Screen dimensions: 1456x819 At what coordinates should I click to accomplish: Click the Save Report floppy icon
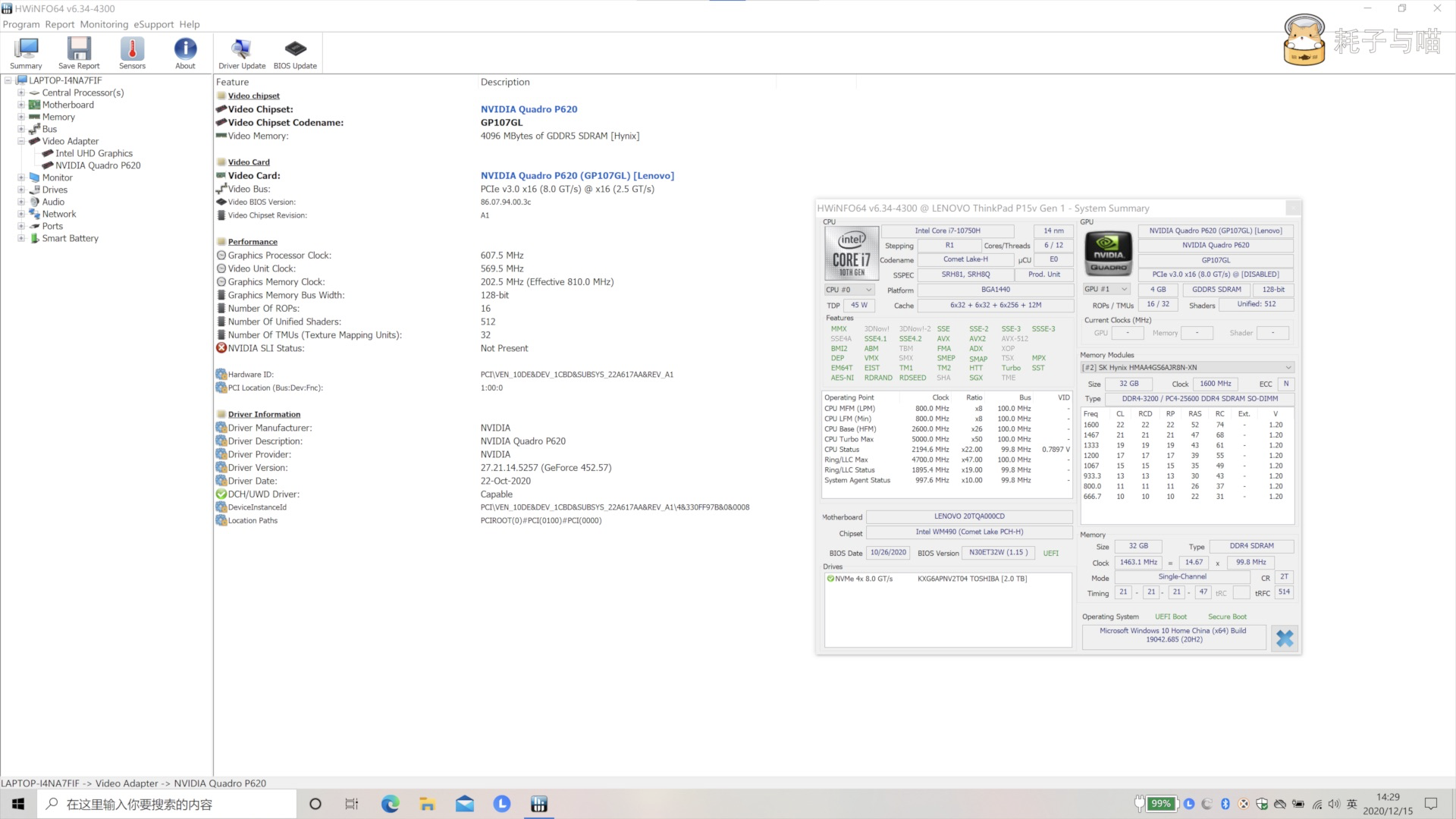pos(79,54)
